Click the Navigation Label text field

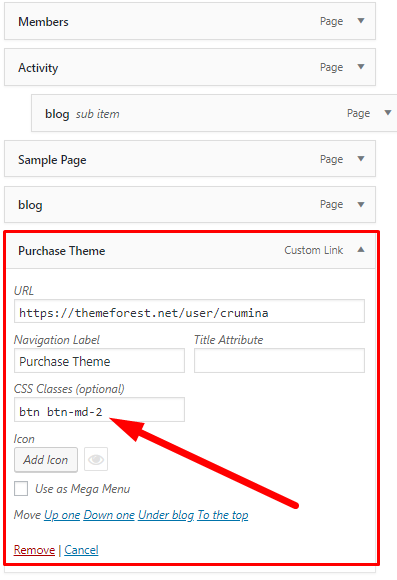click(99, 361)
